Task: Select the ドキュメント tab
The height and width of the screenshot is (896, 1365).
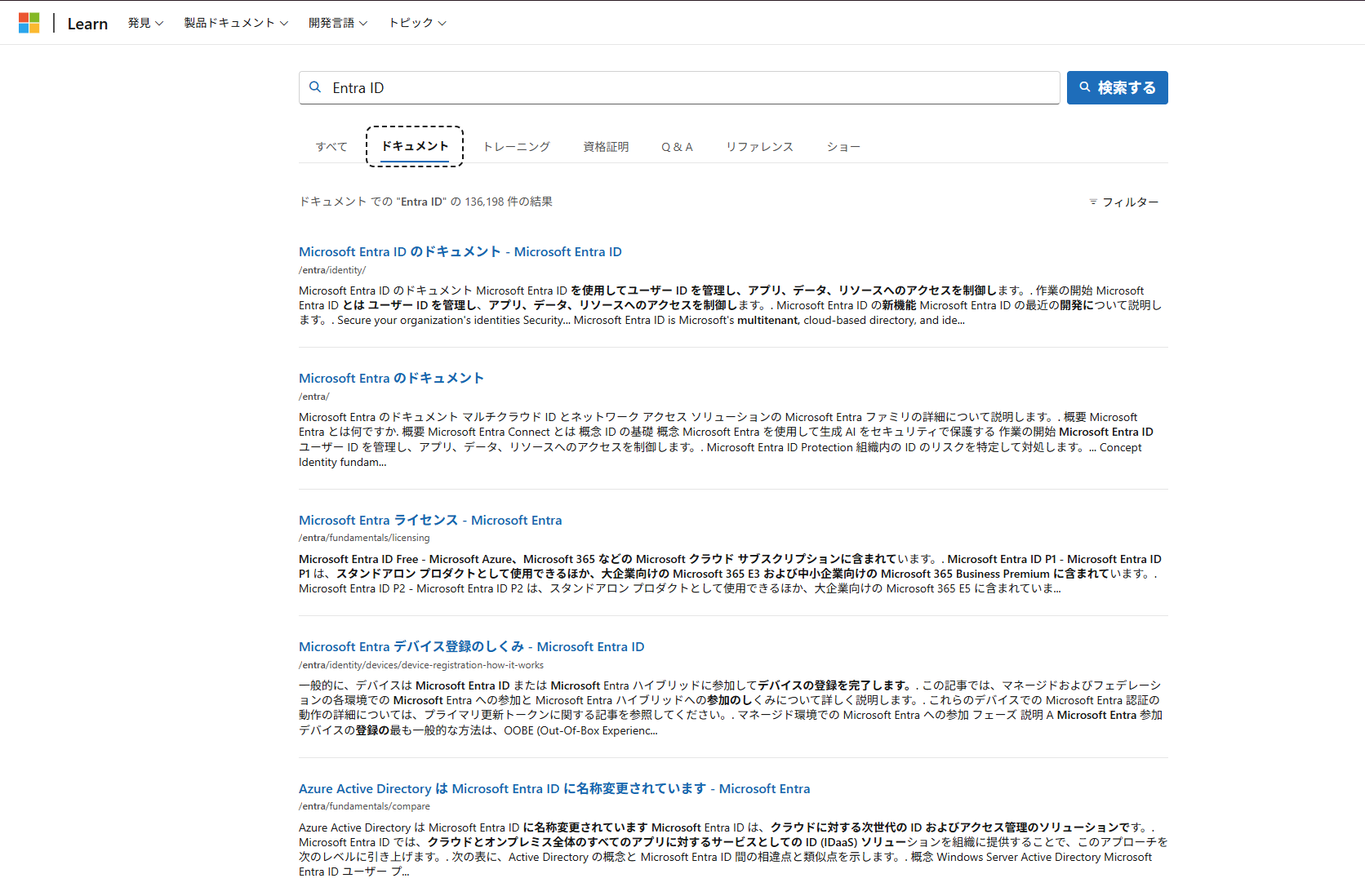Action: [x=415, y=146]
